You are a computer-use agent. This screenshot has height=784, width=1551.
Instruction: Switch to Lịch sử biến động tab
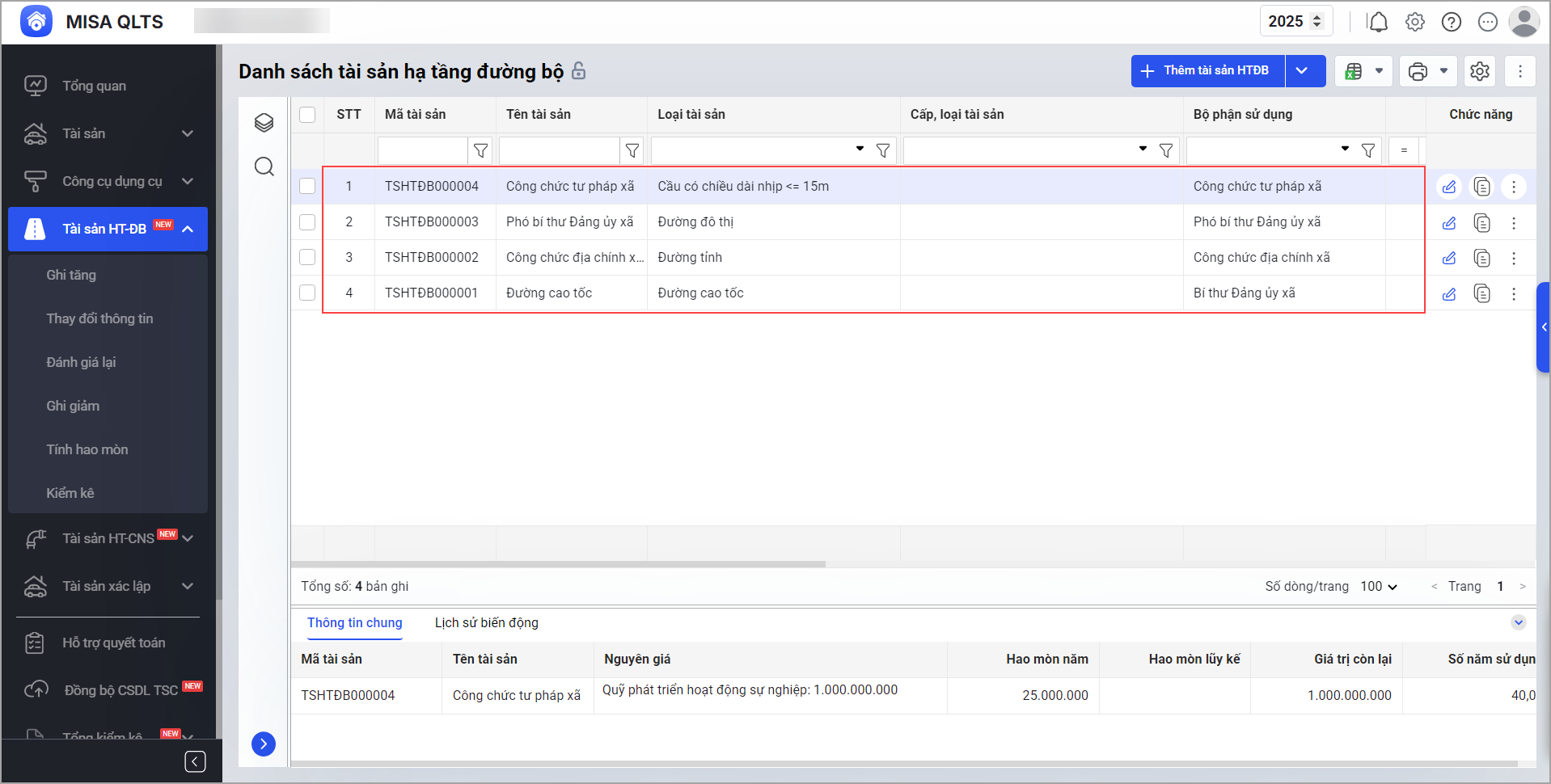point(486,622)
